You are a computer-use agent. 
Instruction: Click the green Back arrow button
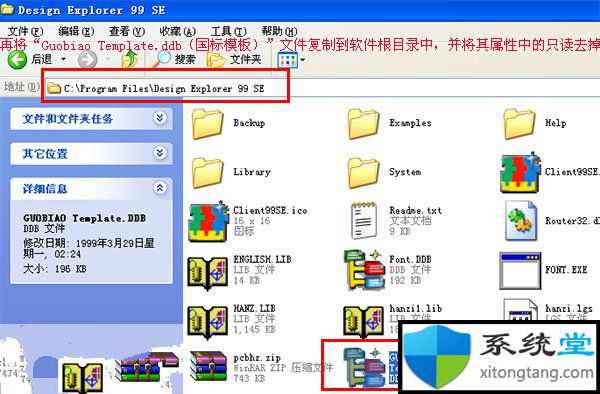[x=17, y=60]
